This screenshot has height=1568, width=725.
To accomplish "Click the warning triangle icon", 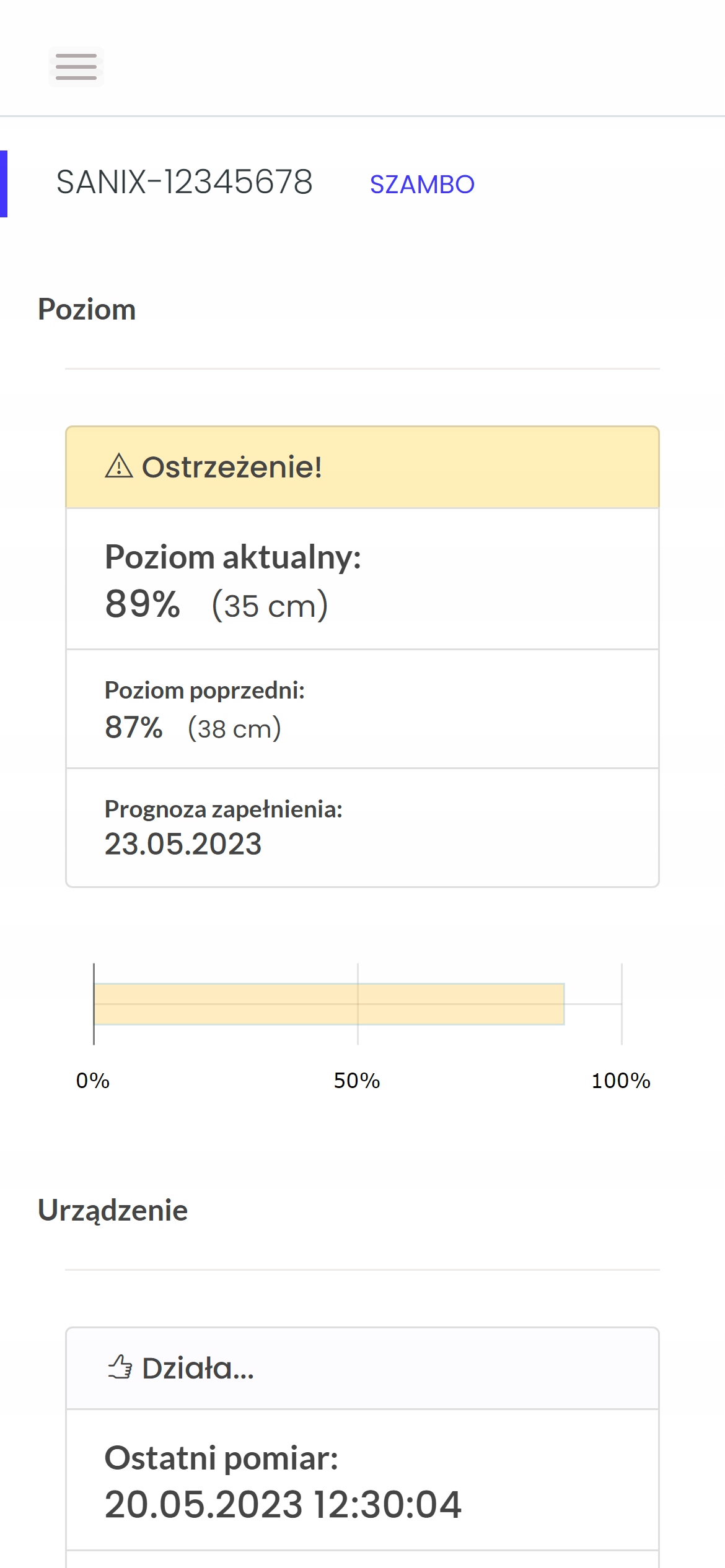I will pos(119,466).
